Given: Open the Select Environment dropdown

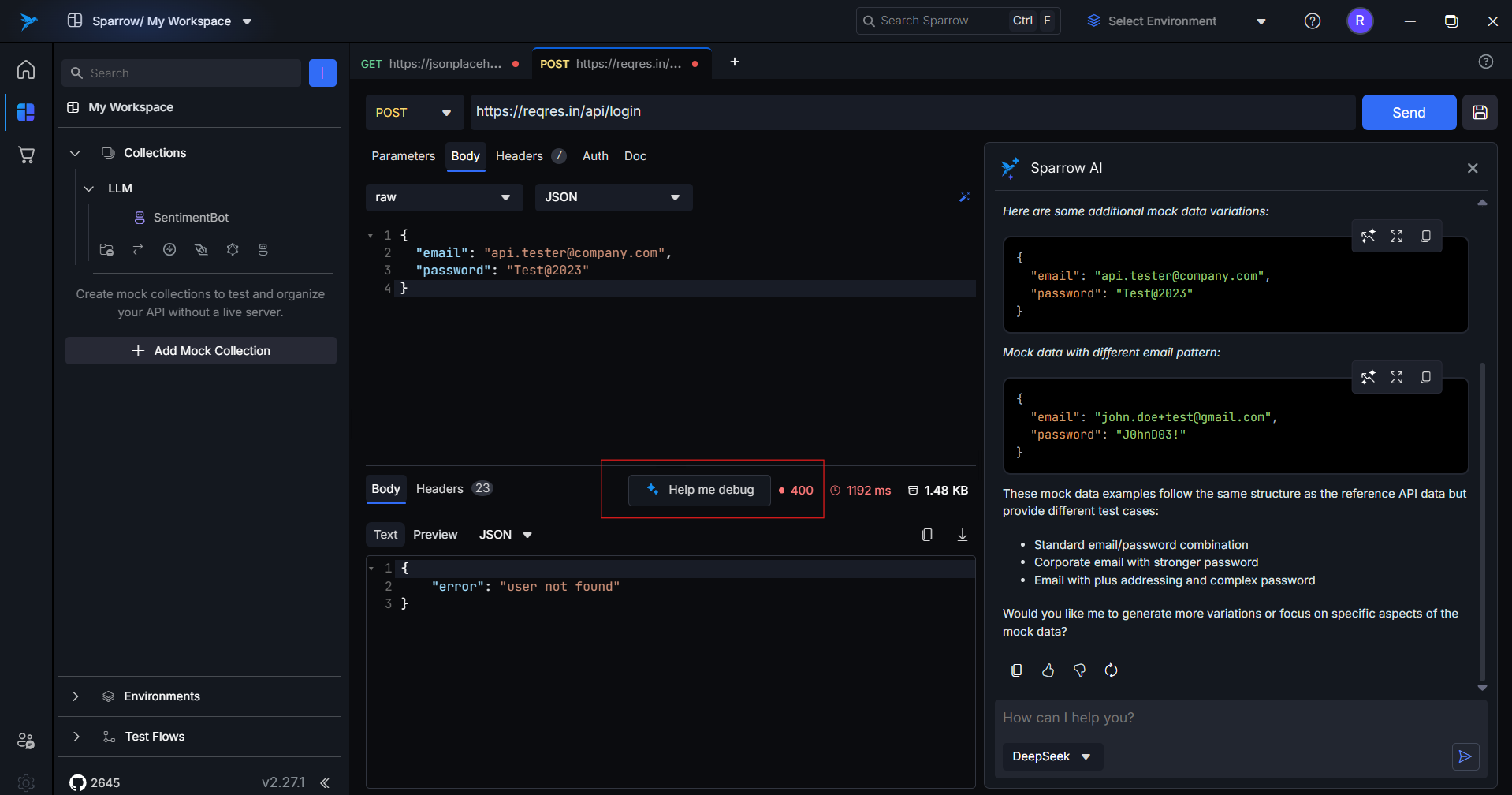Looking at the screenshot, I should [x=1176, y=21].
